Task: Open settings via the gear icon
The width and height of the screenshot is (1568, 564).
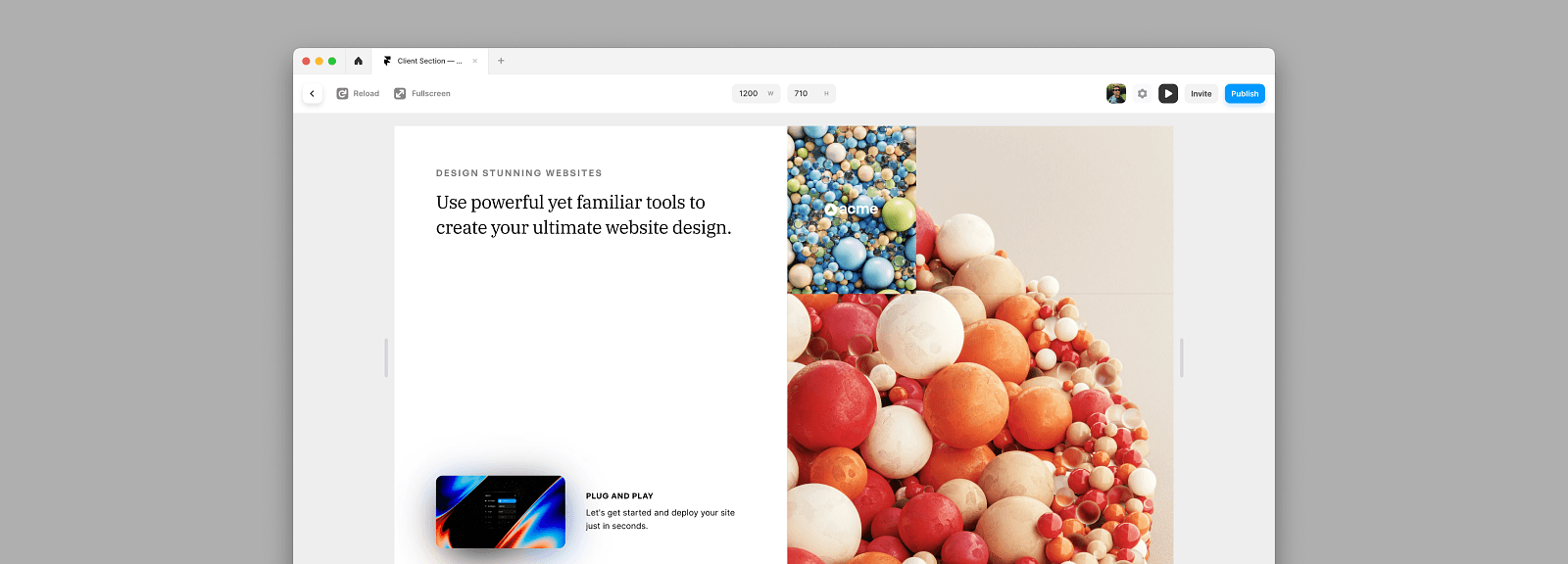Action: pos(1142,94)
